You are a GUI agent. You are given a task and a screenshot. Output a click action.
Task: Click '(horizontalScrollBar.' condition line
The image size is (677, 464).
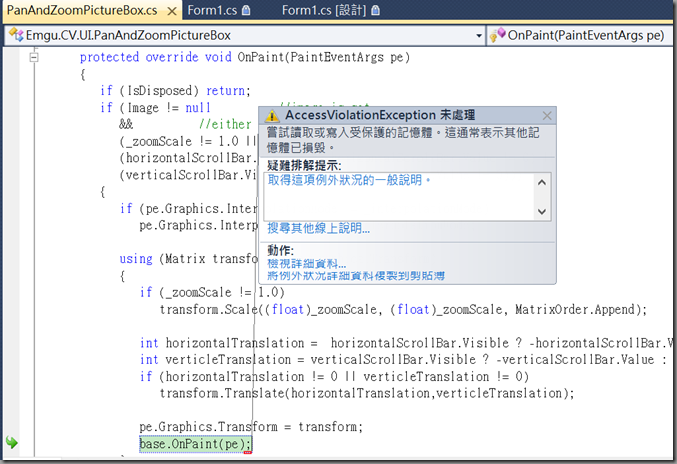click(x=188, y=158)
